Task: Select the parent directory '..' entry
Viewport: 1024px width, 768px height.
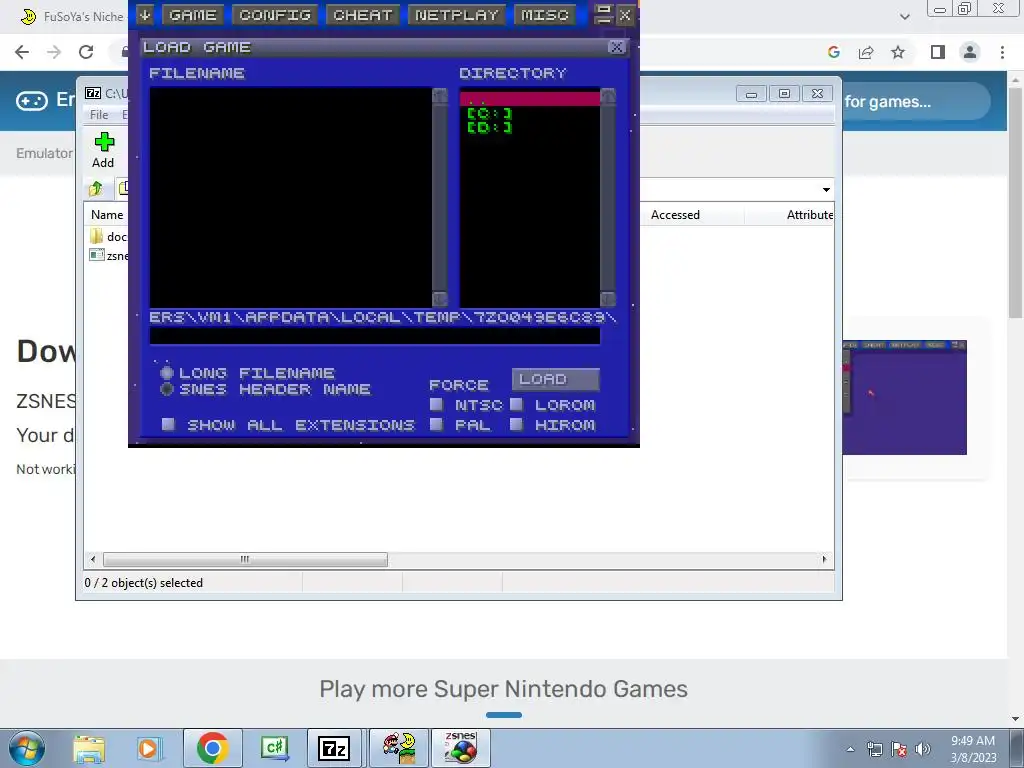Action: [x=530, y=99]
